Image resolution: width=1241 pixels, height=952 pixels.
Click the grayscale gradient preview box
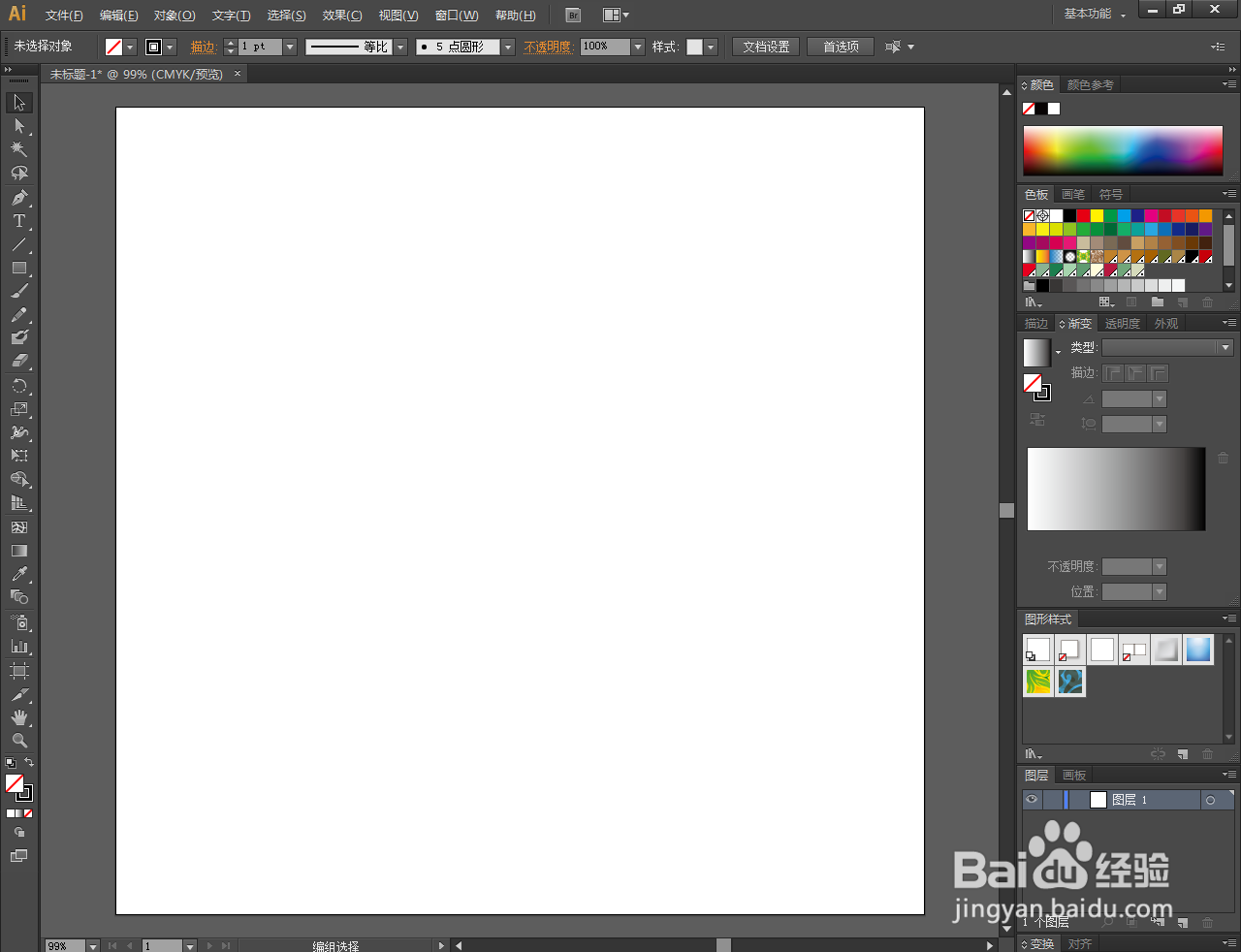pos(1116,489)
